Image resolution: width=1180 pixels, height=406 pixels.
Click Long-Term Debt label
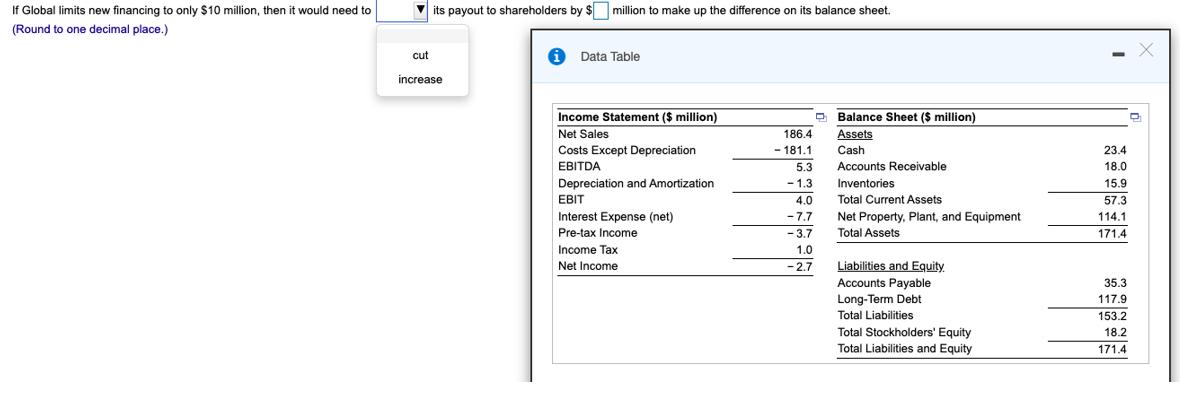(879, 300)
